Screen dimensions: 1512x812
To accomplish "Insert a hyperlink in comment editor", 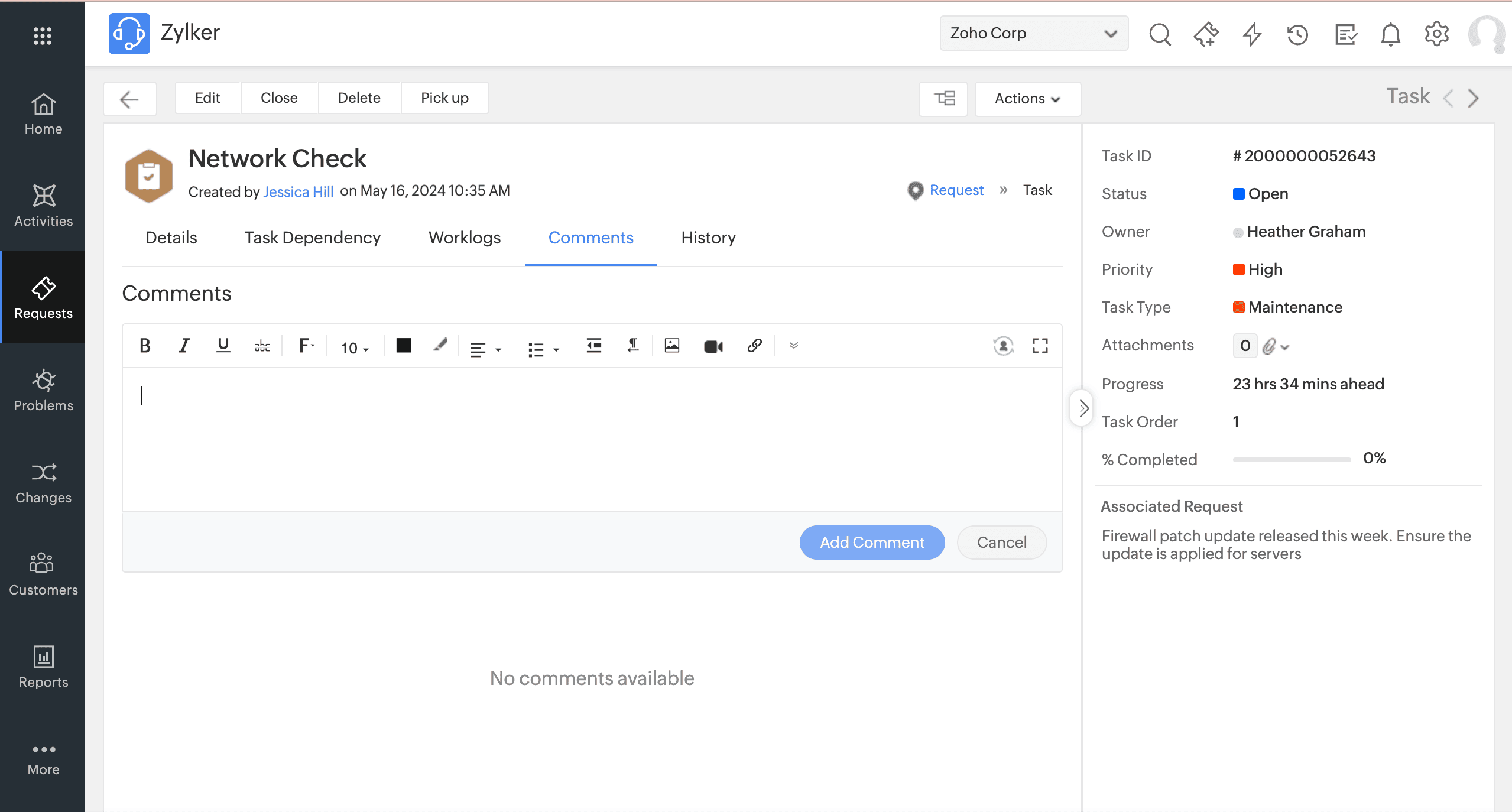I will click(754, 346).
